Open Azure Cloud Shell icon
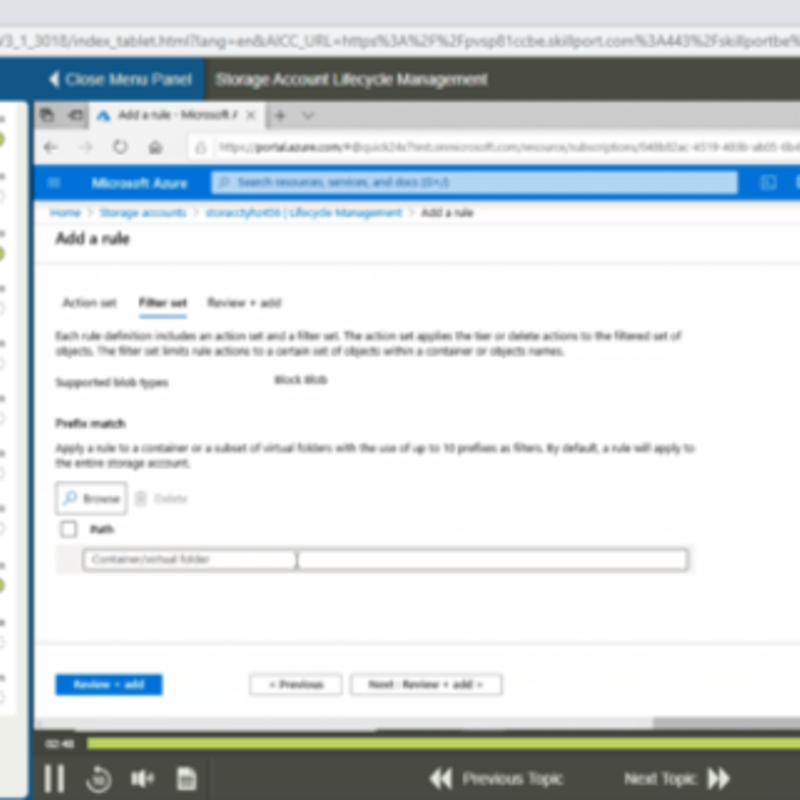The image size is (800, 800). point(768,183)
